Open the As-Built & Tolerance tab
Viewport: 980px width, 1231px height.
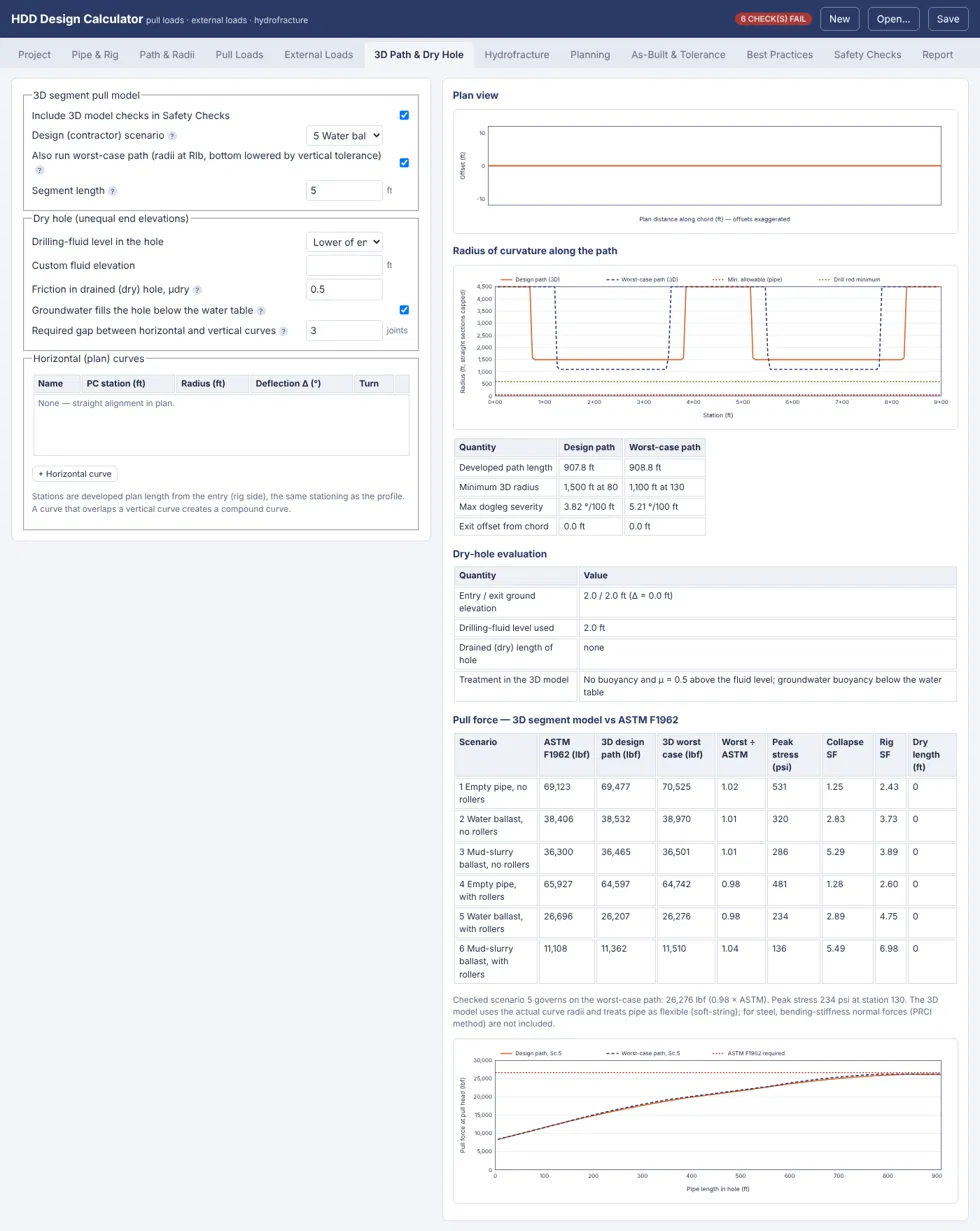click(678, 55)
